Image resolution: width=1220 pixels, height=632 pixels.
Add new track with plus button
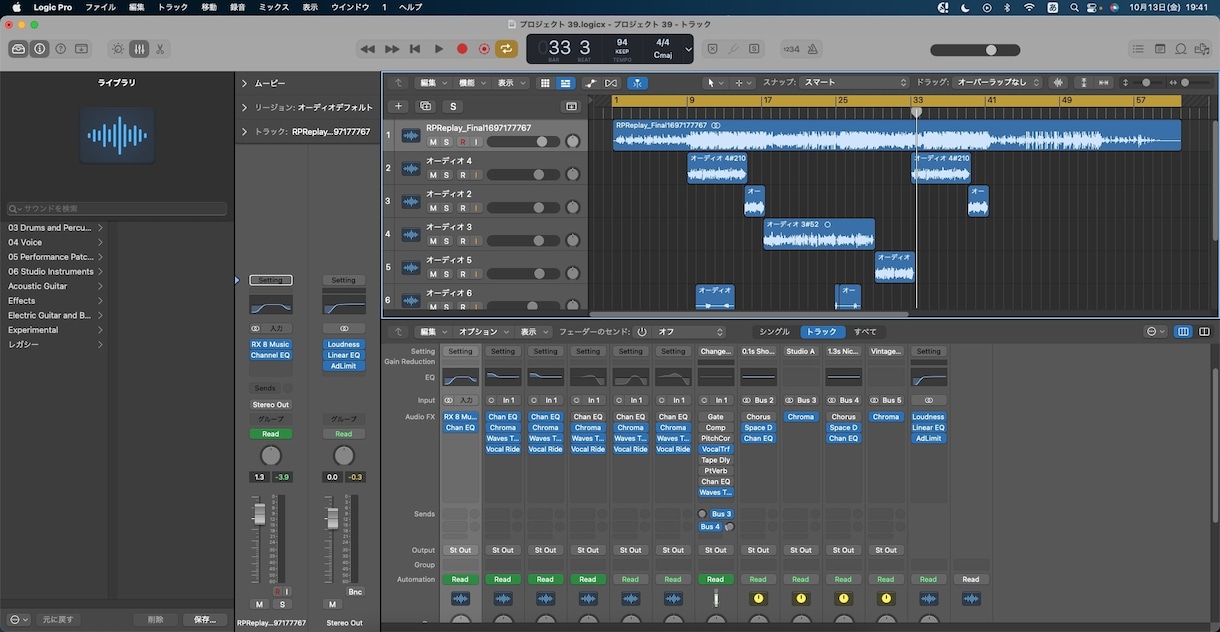click(x=398, y=106)
